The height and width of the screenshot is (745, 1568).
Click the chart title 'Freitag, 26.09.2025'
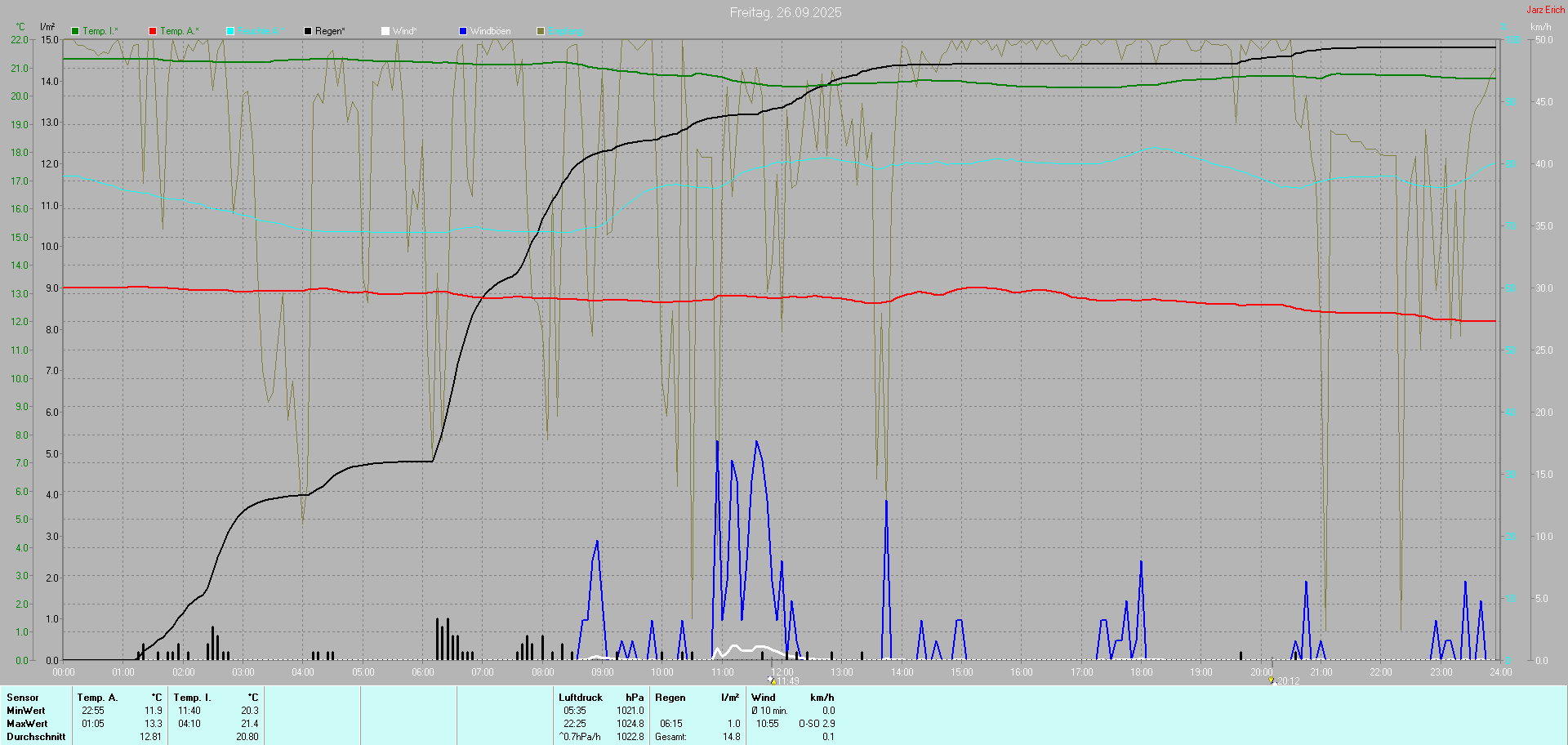click(x=786, y=12)
